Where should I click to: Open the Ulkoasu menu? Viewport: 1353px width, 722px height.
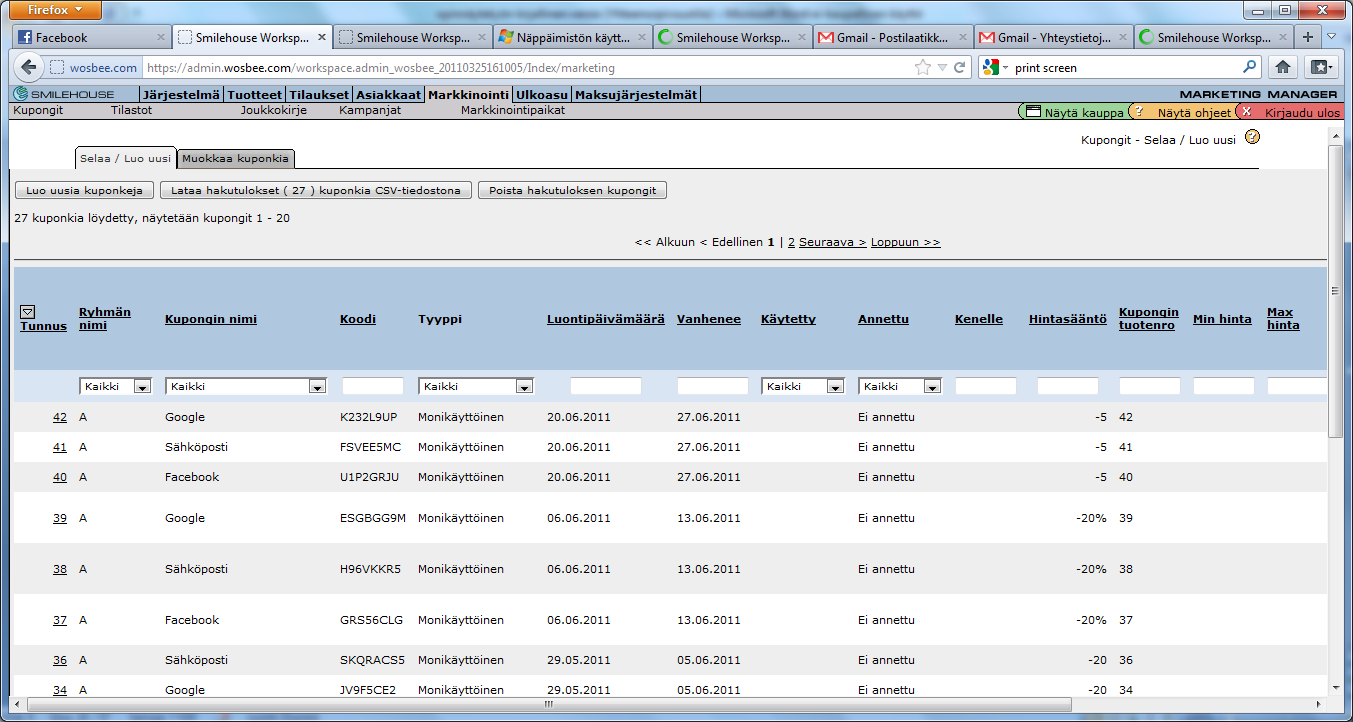[x=541, y=95]
